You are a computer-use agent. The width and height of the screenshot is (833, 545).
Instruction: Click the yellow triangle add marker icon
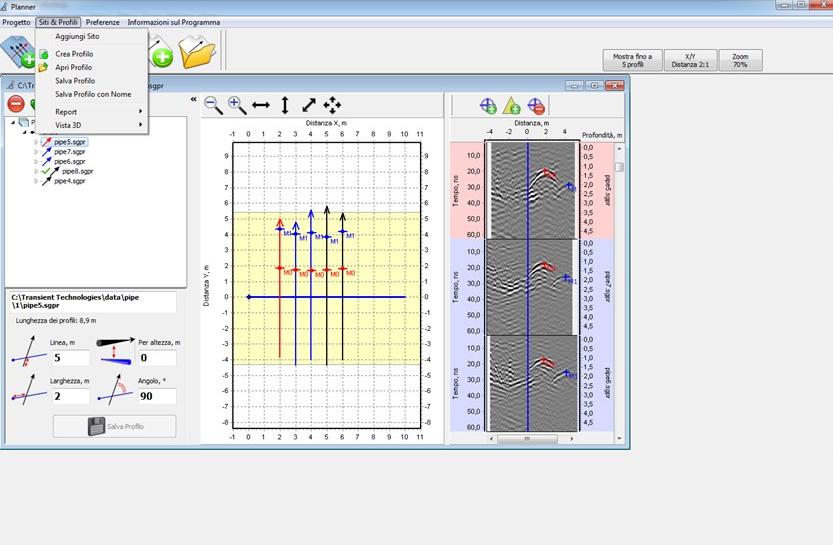pos(511,105)
